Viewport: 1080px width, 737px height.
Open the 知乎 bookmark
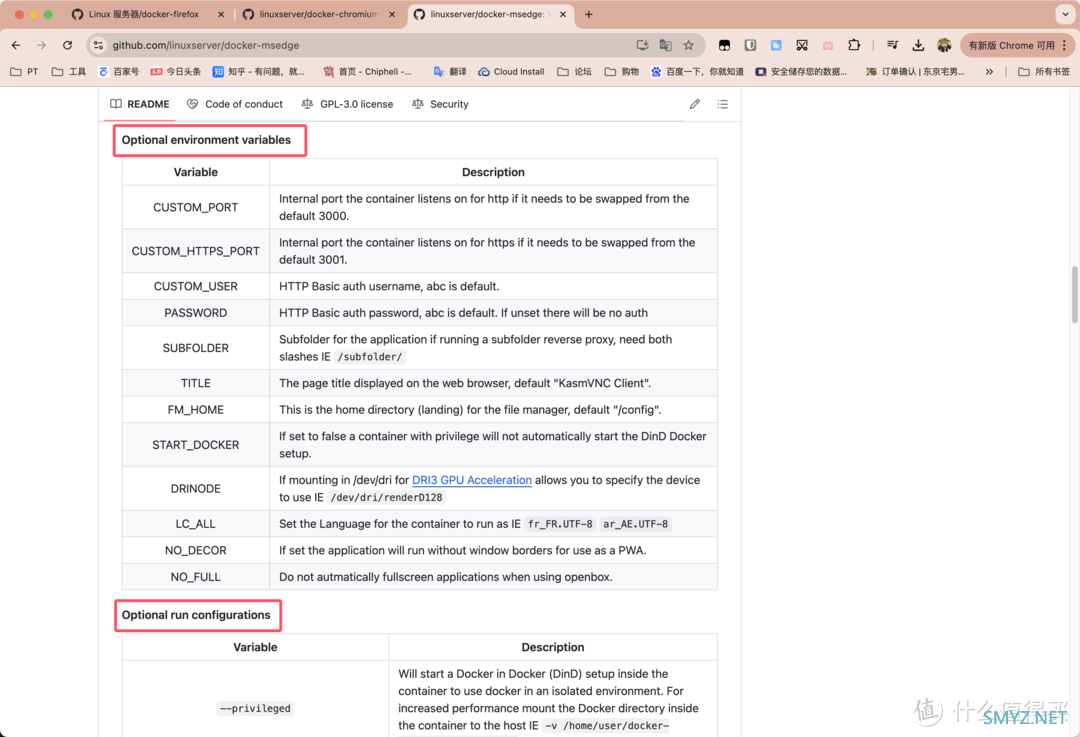tap(258, 72)
